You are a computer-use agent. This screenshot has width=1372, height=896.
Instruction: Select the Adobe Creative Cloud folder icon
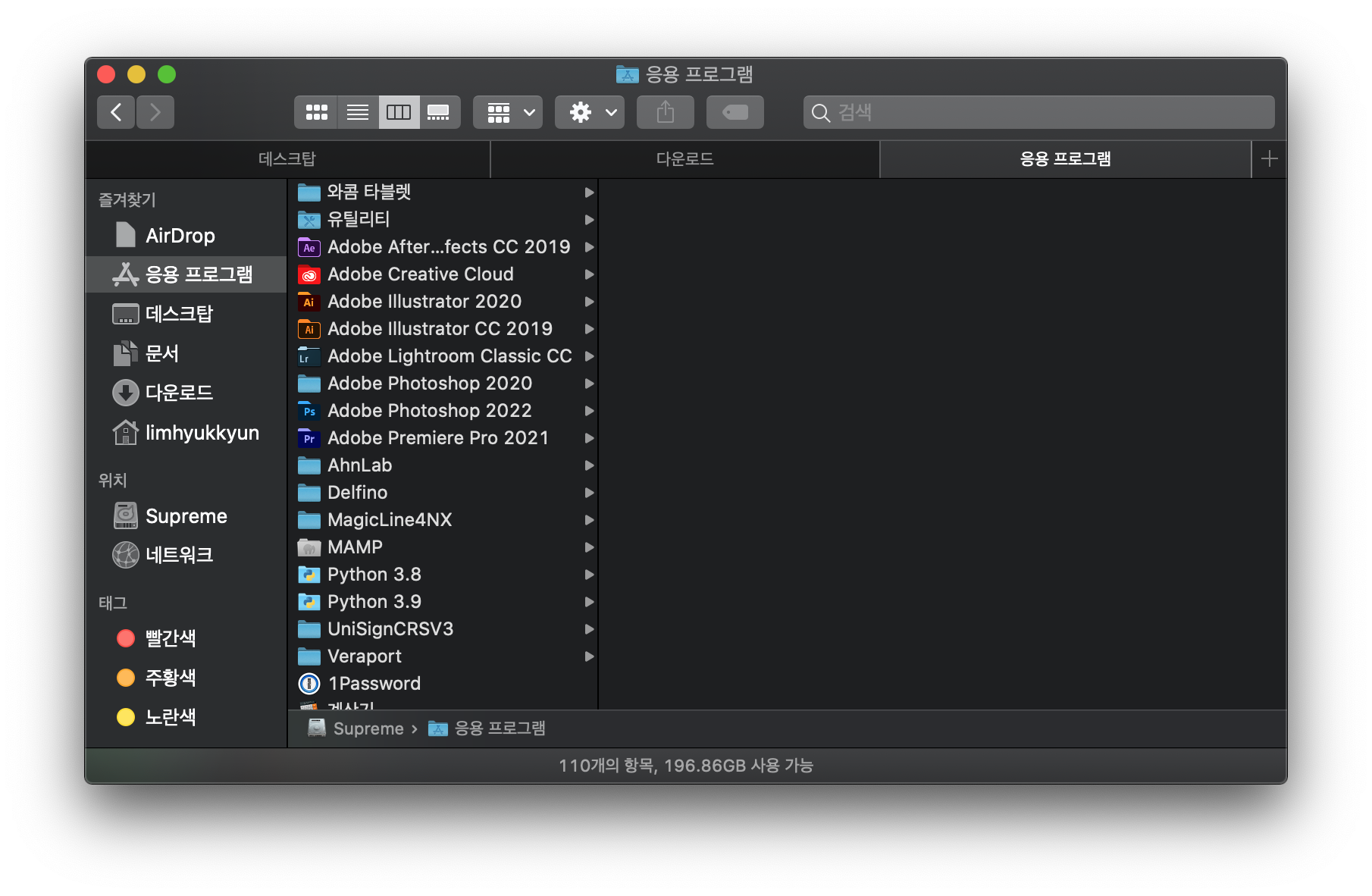309,274
